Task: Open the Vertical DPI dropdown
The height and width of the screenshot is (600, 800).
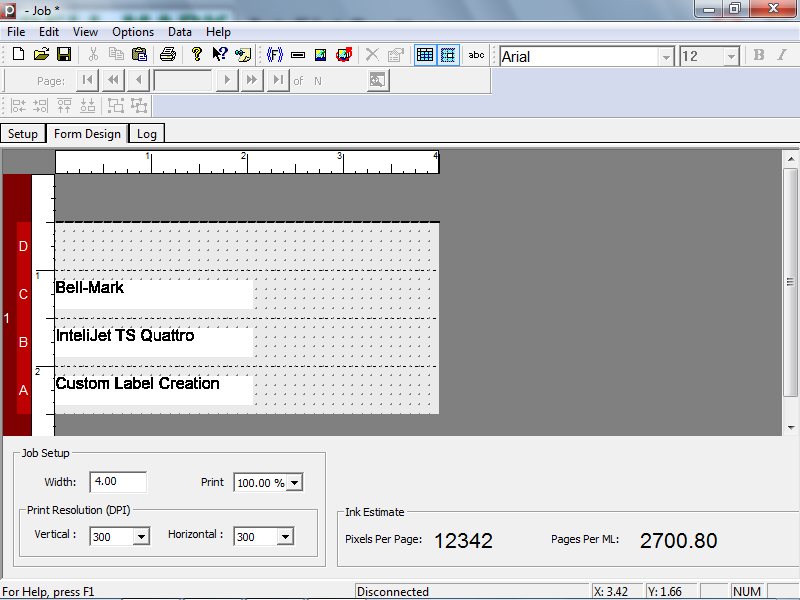Action: tap(141, 537)
